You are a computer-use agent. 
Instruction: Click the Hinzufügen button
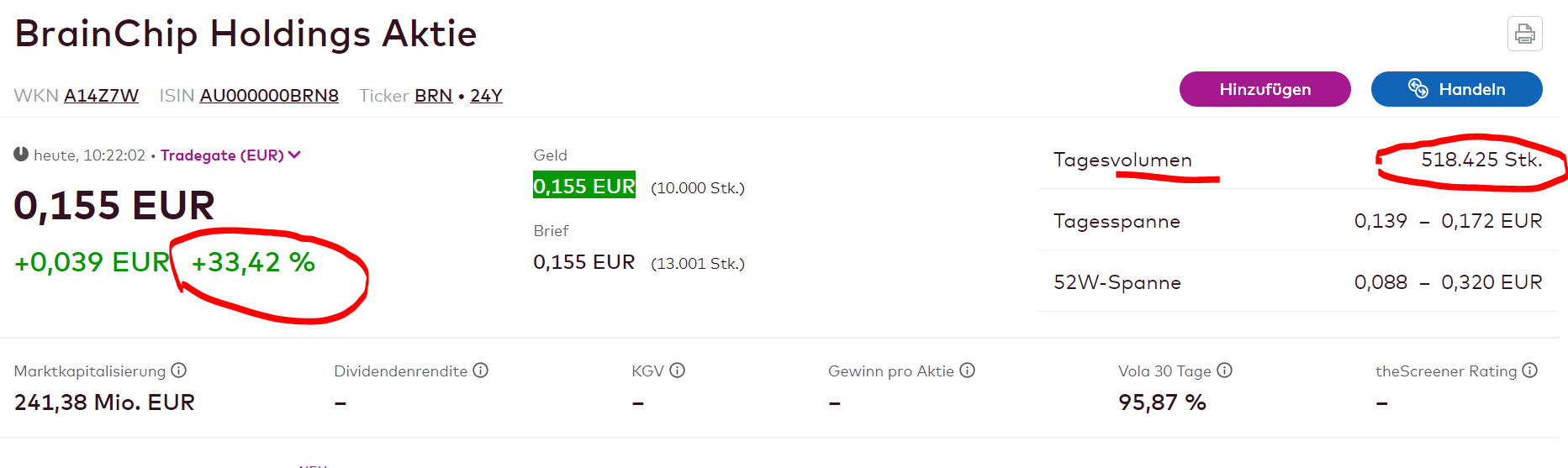coord(1264,89)
